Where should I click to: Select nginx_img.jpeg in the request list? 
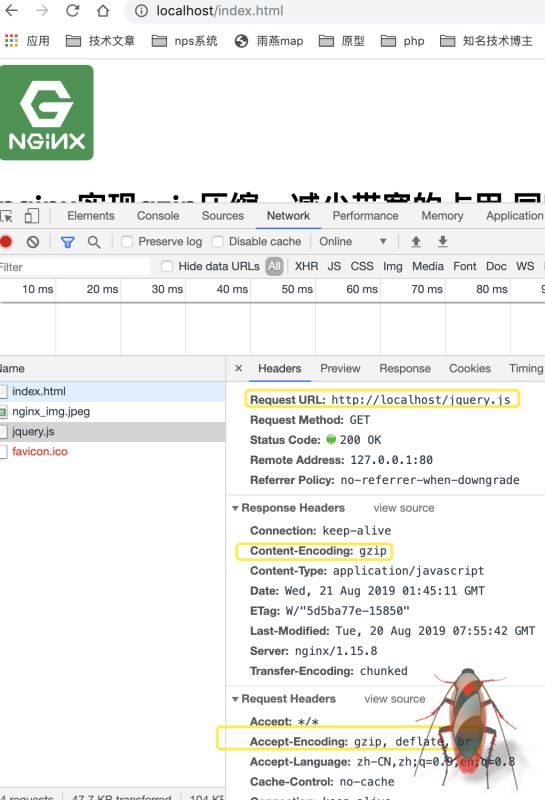coord(112,412)
